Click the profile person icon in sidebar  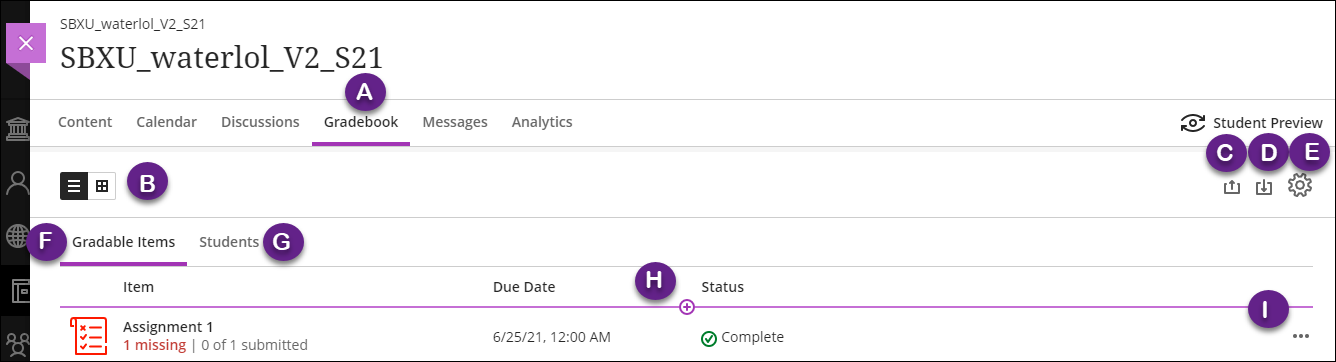click(17, 183)
